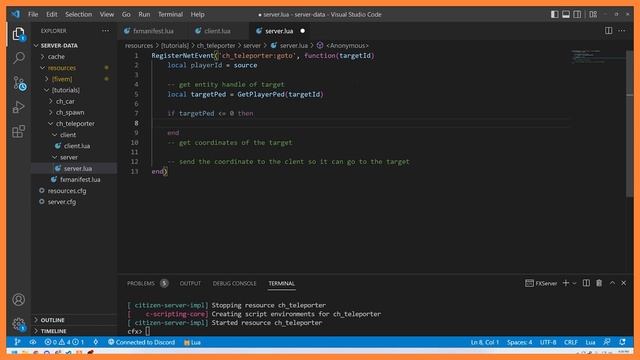The width and height of the screenshot is (640, 360).
Task: Open notifications bell in status bar
Action: pyautogui.click(x=622, y=342)
